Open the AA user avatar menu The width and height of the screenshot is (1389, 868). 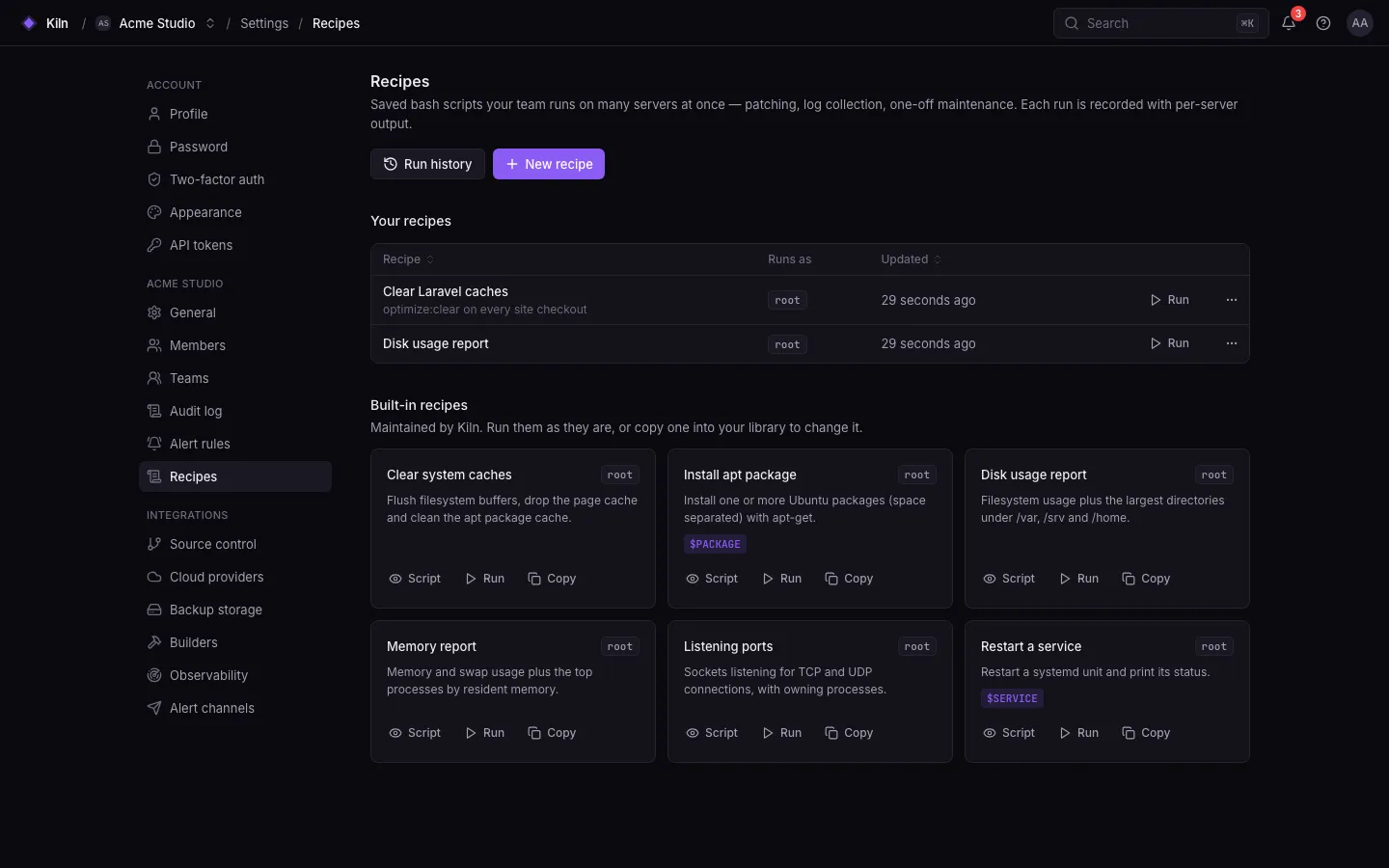tap(1360, 23)
